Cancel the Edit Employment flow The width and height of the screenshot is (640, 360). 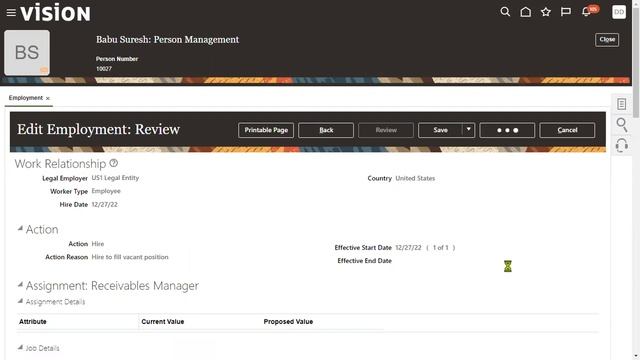click(x=567, y=130)
